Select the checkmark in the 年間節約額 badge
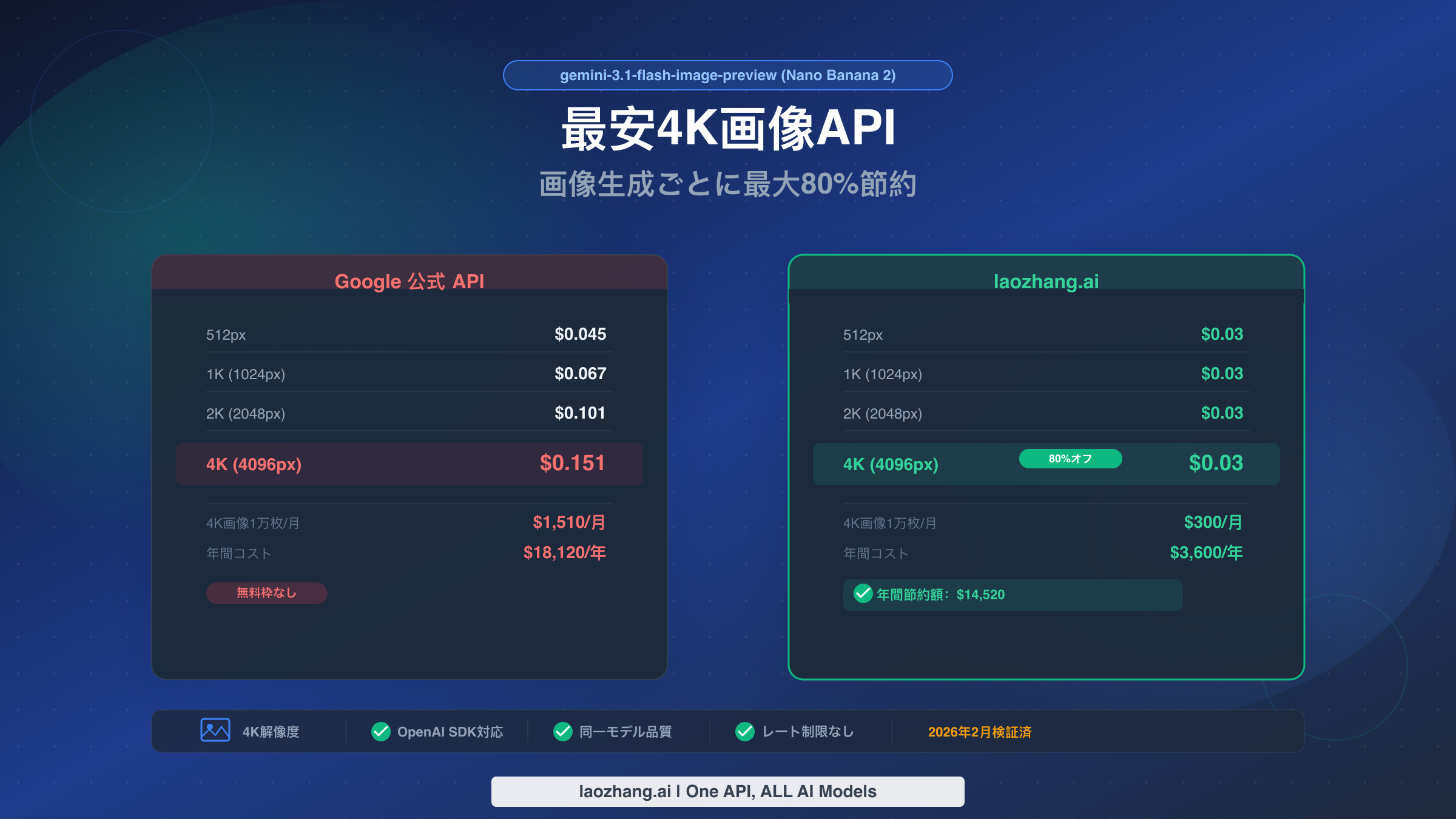Image resolution: width=1456 pixels, height=819 pixels. pos(863,595)
